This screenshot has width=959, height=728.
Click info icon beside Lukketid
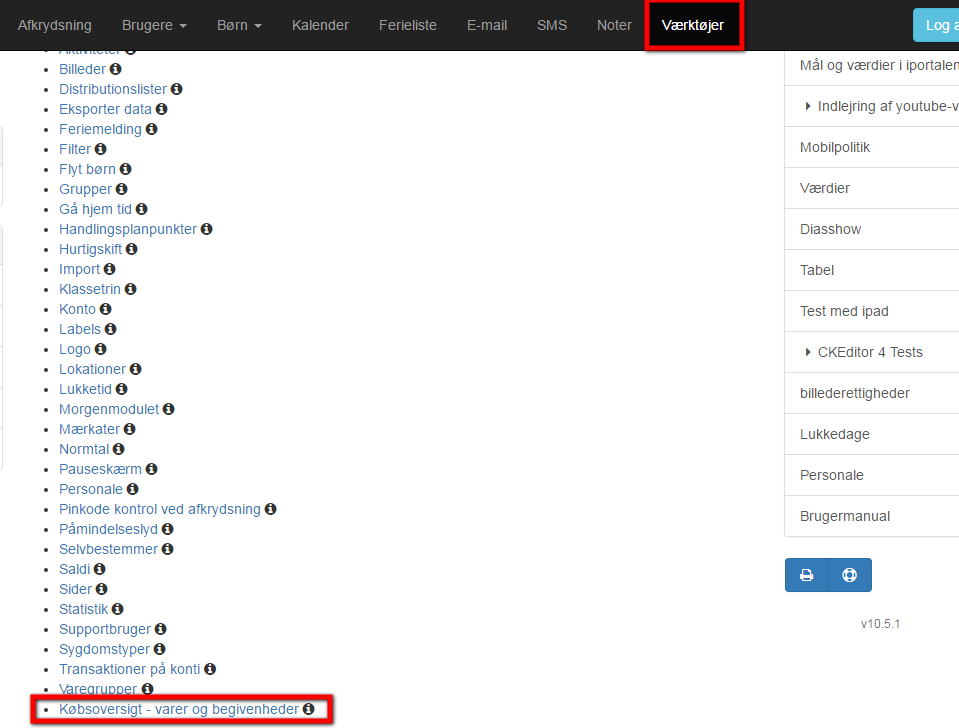click(122, 389)
